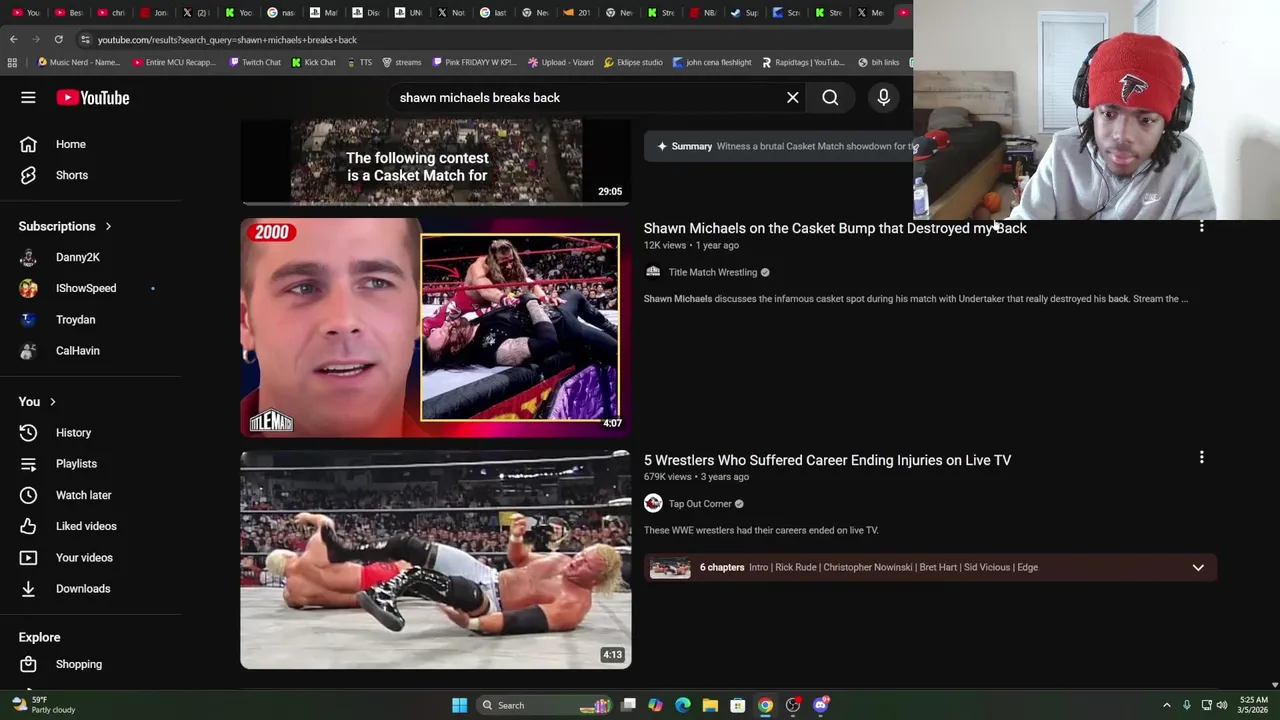Open Title Match Wrestling channel name
The image size is (1280, 720).
click(x=713, y=272)
